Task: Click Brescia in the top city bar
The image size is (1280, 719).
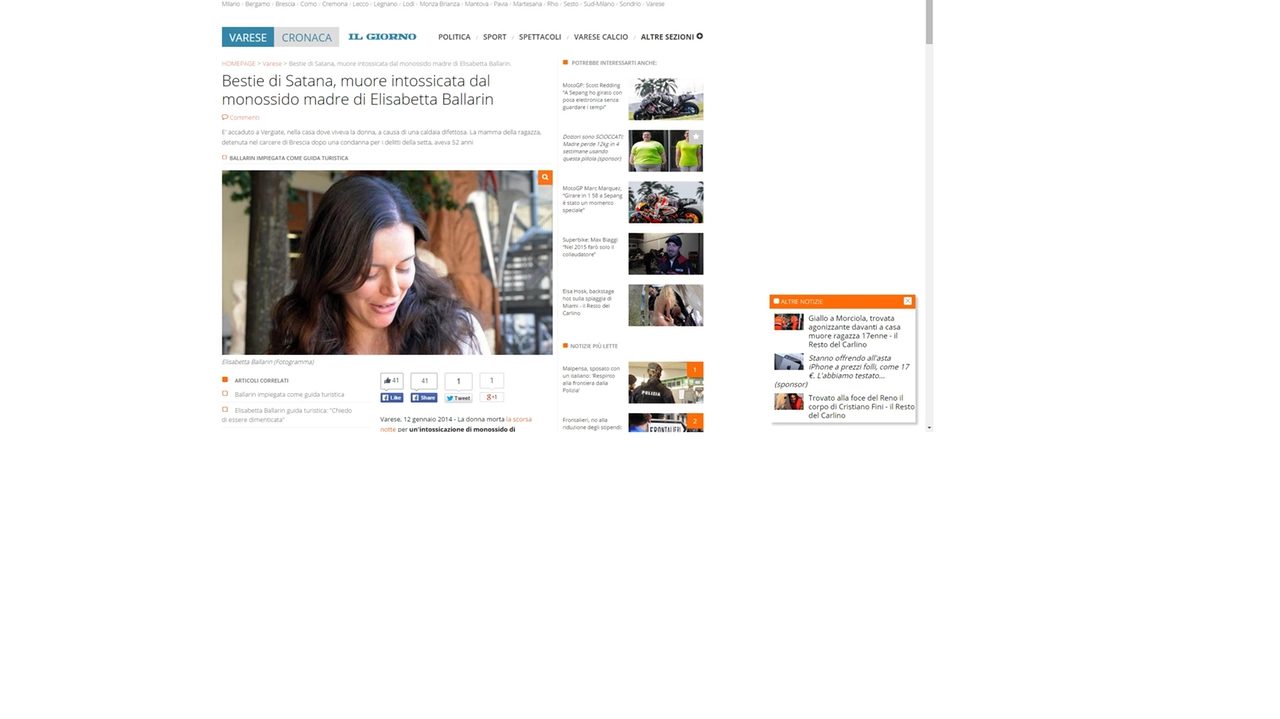Action: 285,4
